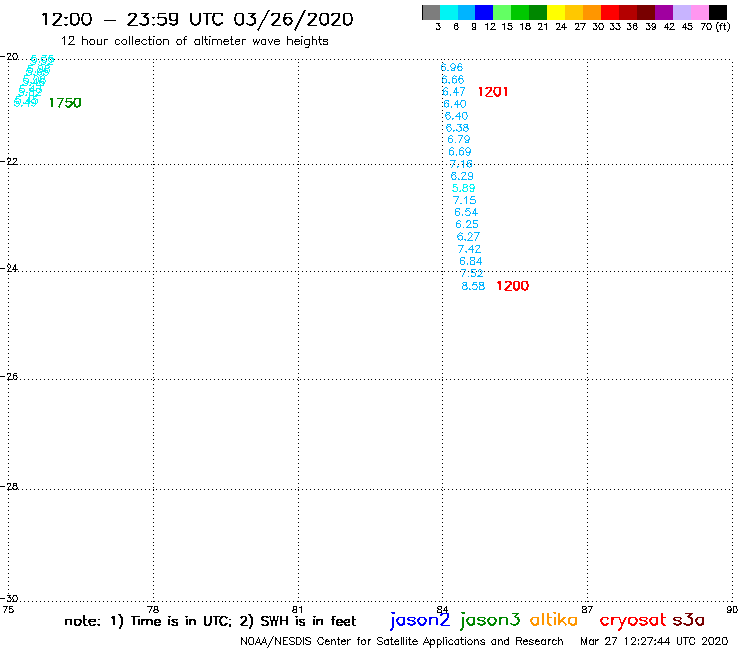Select the pure blue swatch in the scale
740x650 pixels.
tap(484, 12)
